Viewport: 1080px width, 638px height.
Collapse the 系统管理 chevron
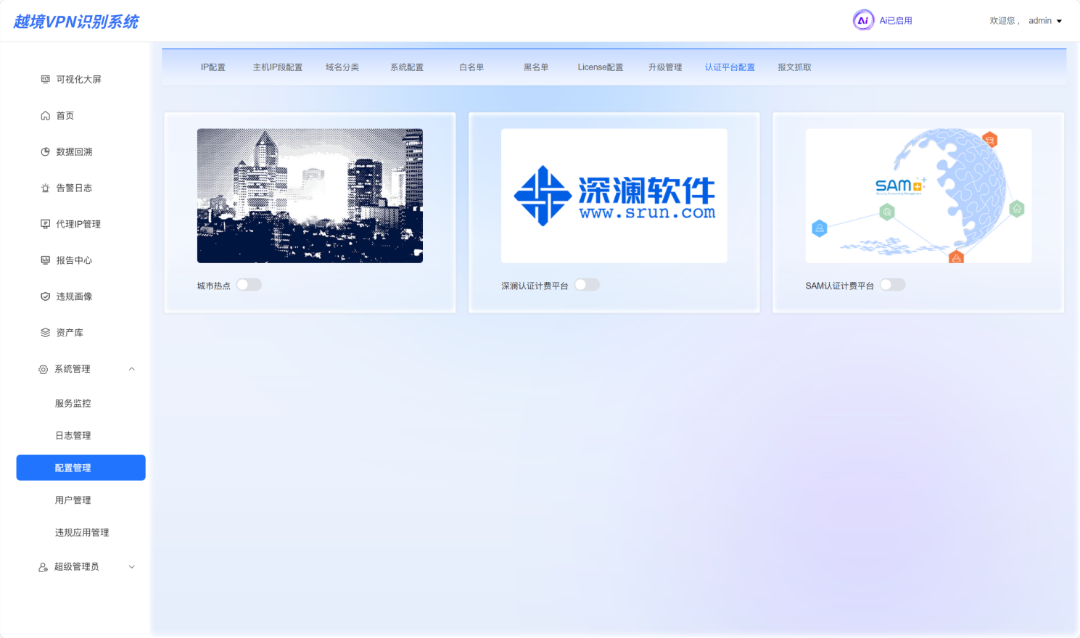[132, 369]
